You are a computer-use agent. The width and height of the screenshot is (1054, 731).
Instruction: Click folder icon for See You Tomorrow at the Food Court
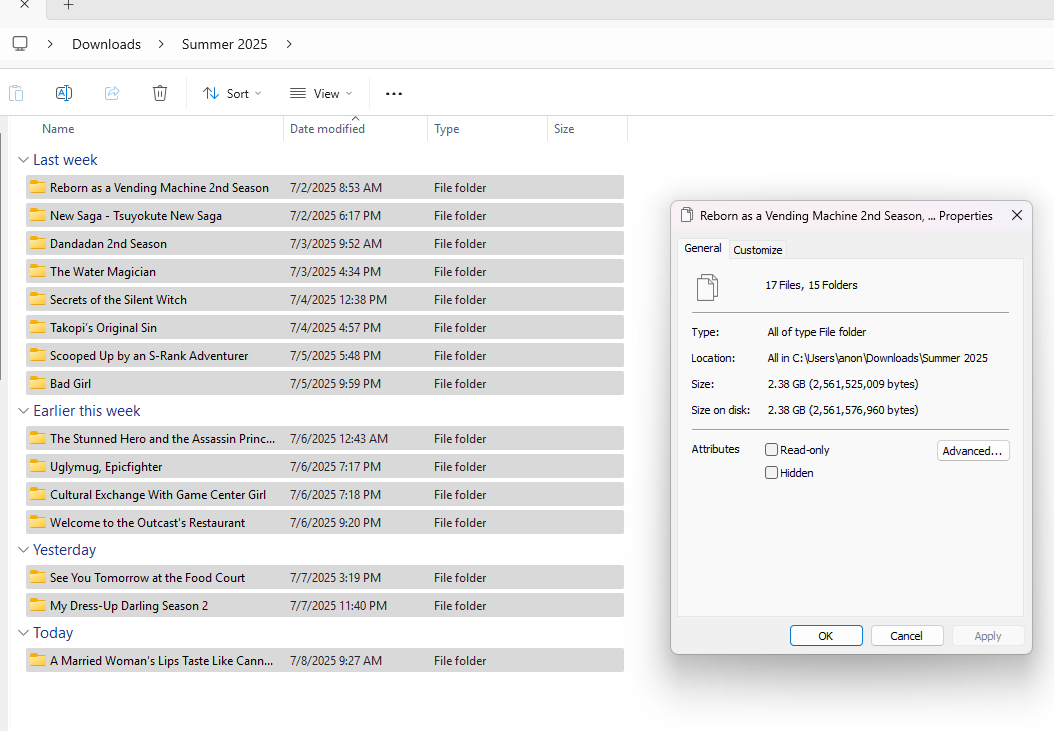click(38, 578)
